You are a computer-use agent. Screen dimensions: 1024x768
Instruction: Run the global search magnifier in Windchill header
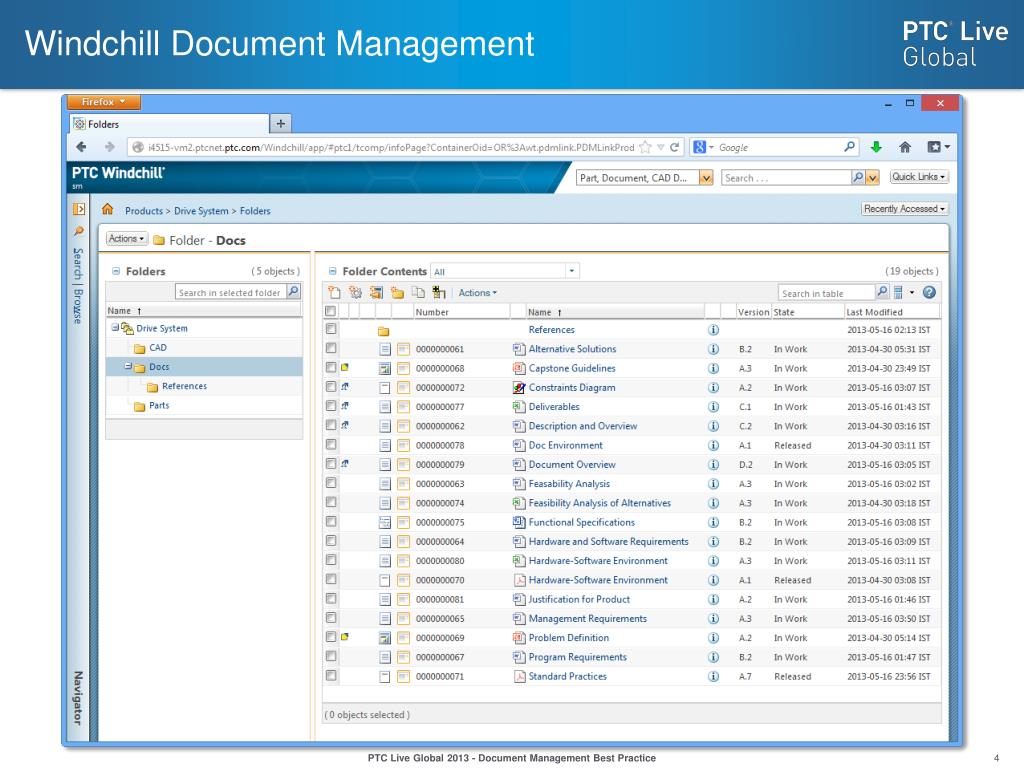pyautogui.click(x=857, y=177)
